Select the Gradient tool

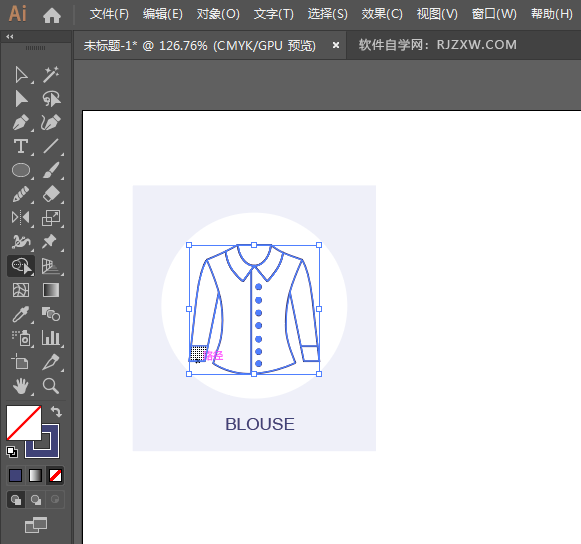pyautogui.click(x=51, y=290)
